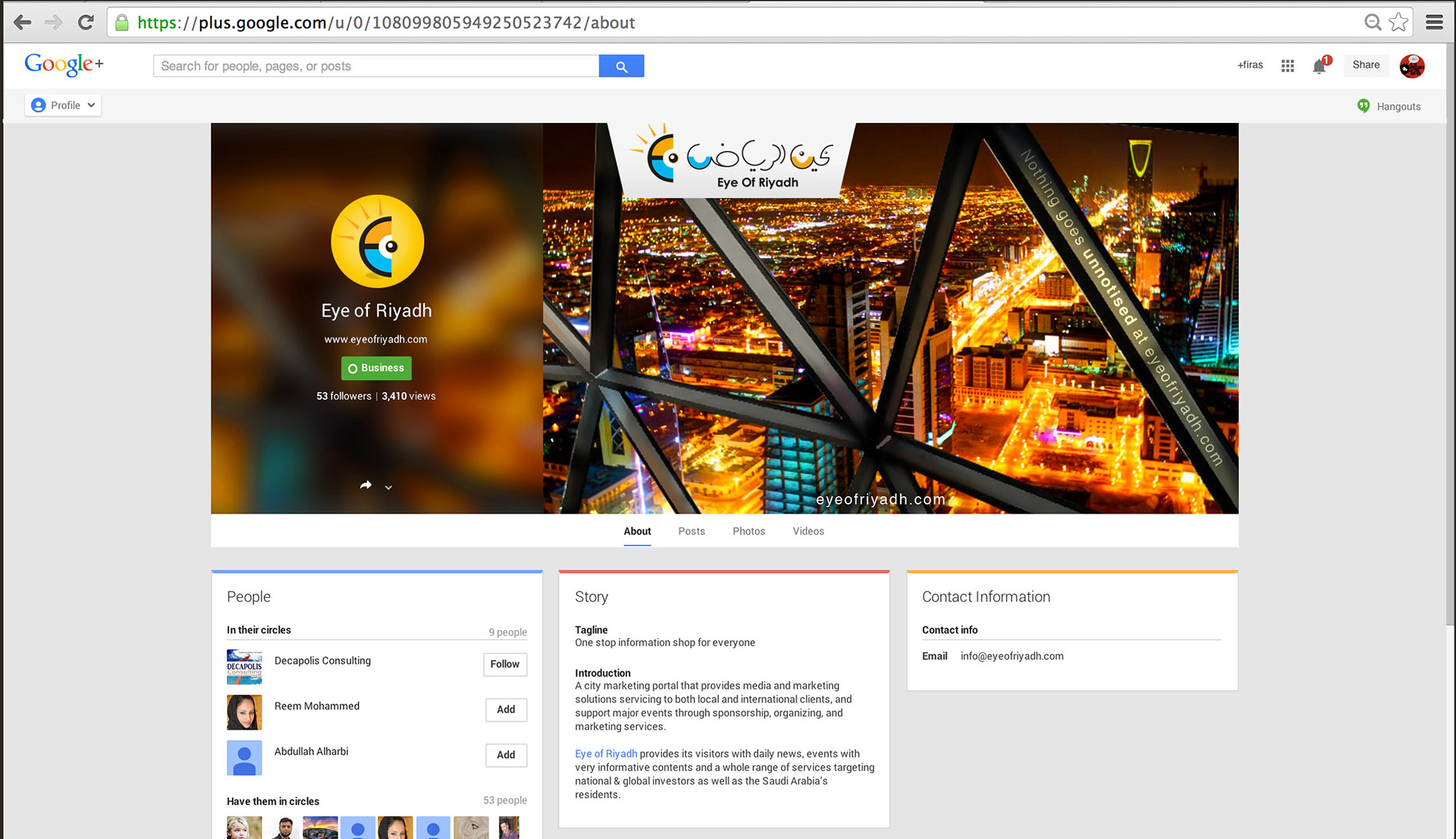The image size is (1456, 839).
Task: Click Reem Mohammed's profile photo
Action: pyautogui.click(x=244, y=712)
